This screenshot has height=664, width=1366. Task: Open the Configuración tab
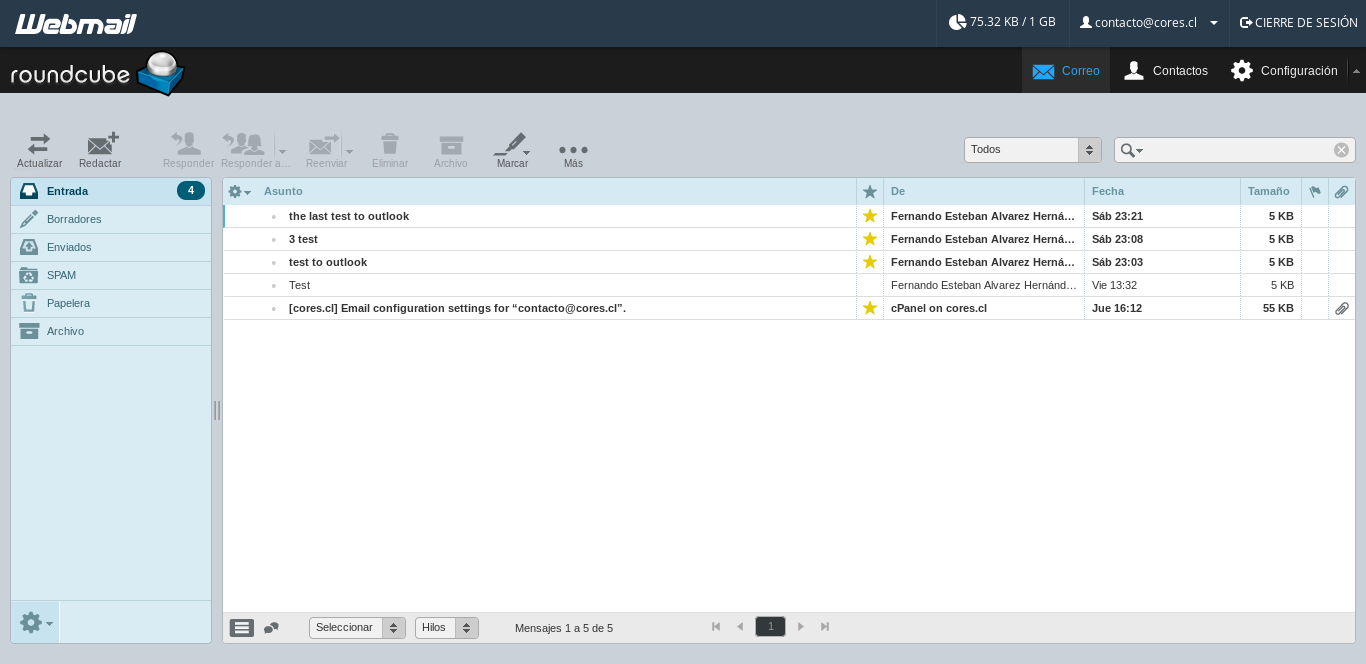pyautogui.click(x=1284, y=70)
